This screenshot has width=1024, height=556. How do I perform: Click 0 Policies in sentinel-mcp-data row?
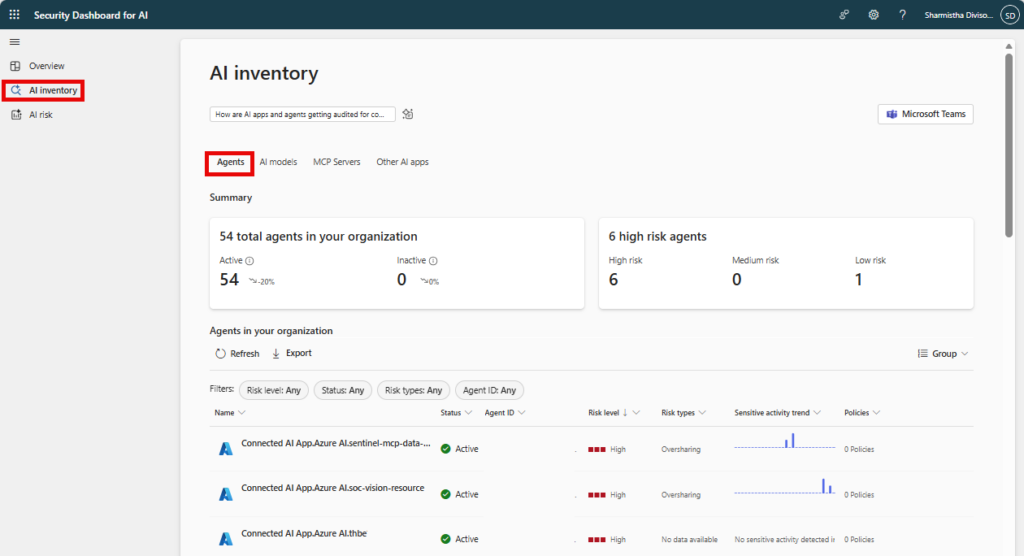pyautogui.click(x=859, y=450)
